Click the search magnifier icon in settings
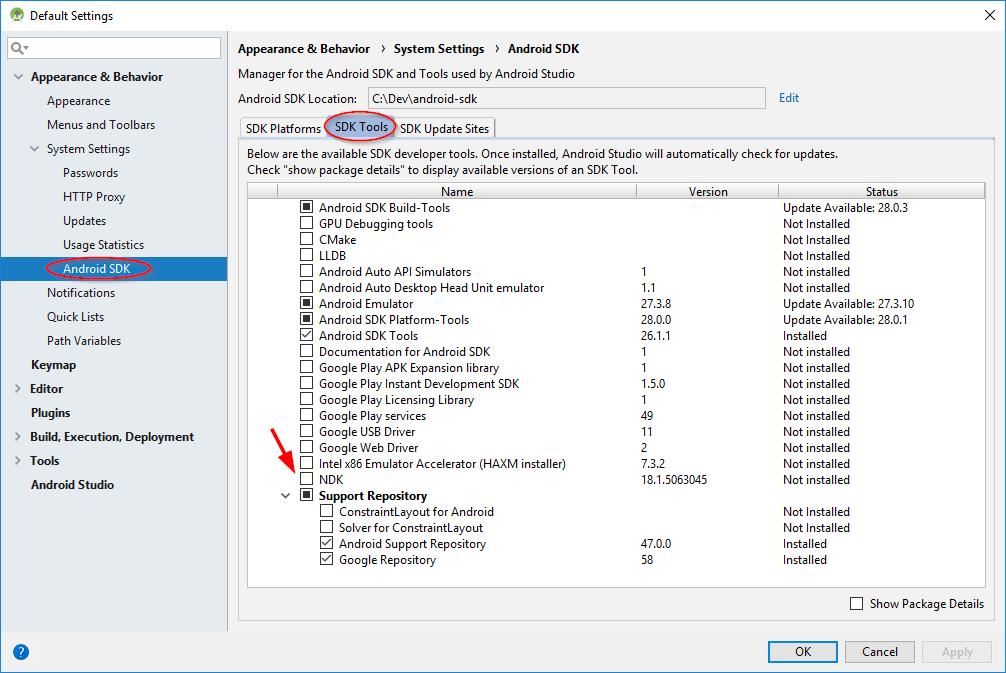Screen dimensions: 1006x673 pos(19,48)
